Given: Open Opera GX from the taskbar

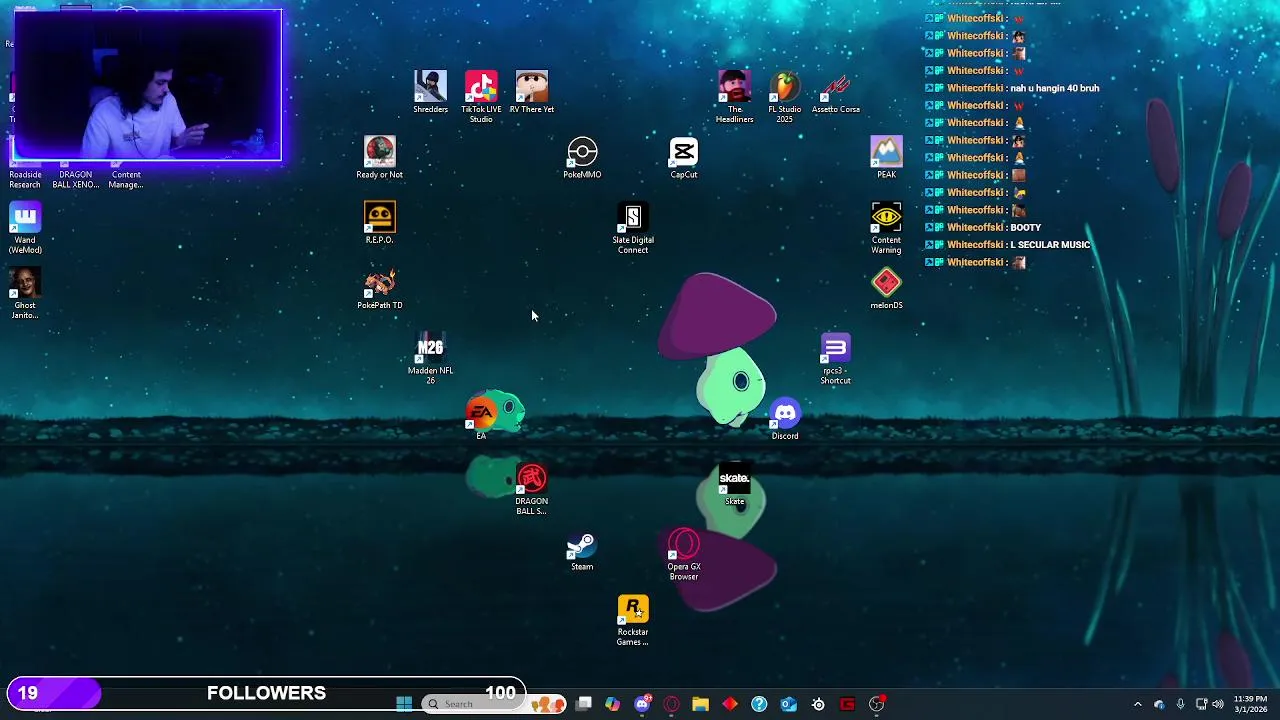Looking at the screenshot, I should pos(671,704).
